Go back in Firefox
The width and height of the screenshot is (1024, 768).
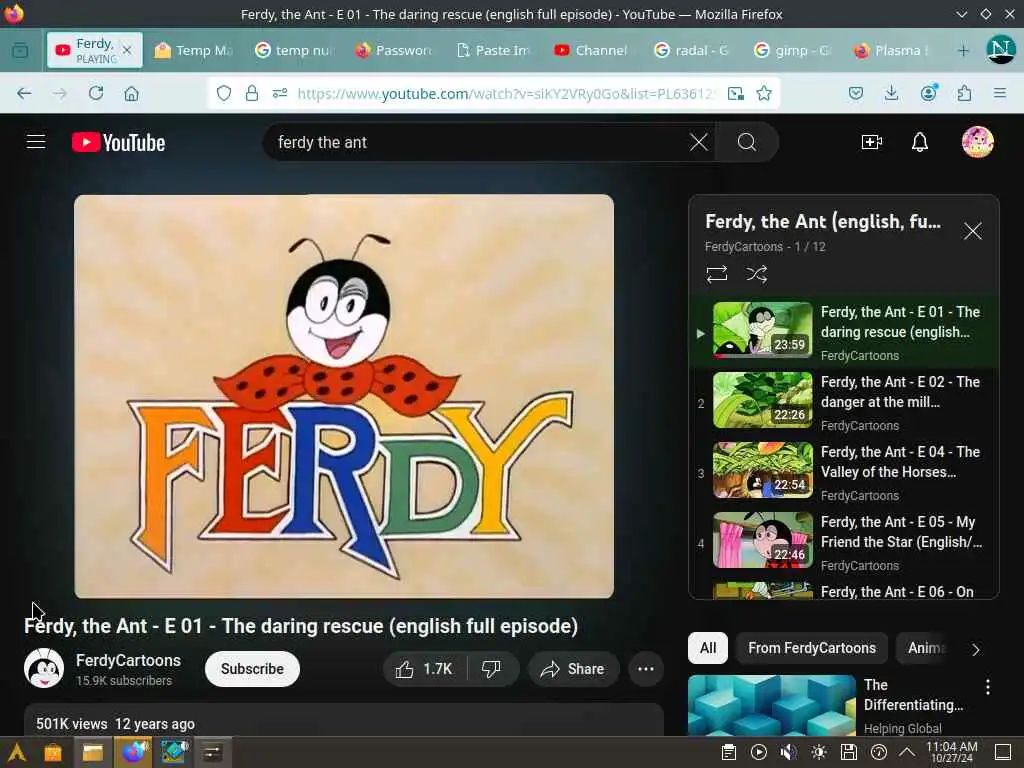point(24,93)
